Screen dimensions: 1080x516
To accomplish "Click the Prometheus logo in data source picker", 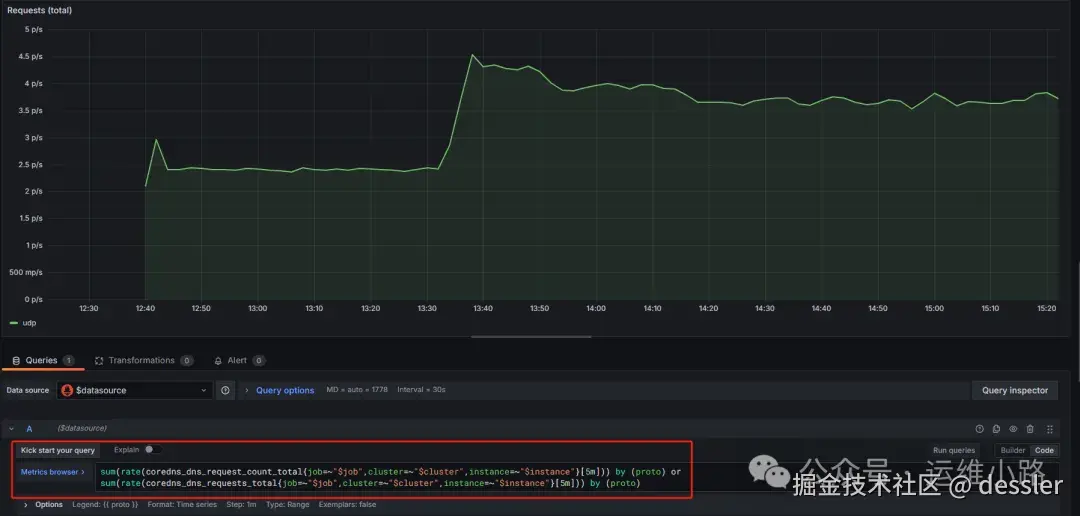I will pos(68,391).
